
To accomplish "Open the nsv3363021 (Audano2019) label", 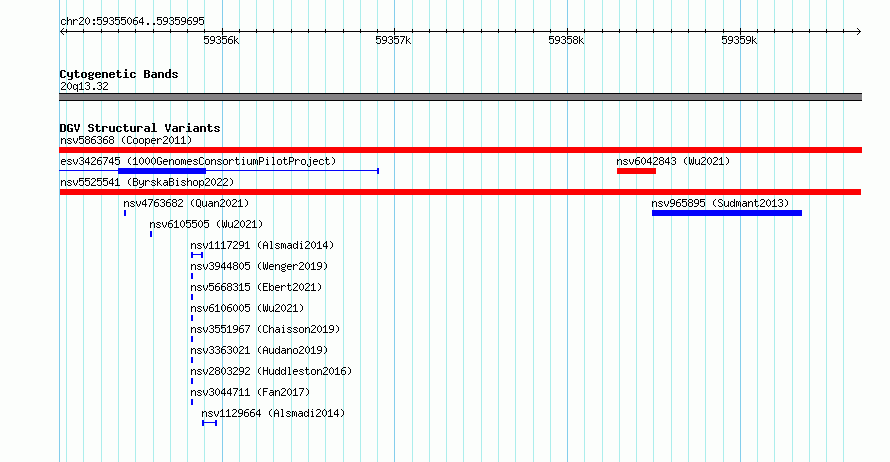I will pos(259,350).
